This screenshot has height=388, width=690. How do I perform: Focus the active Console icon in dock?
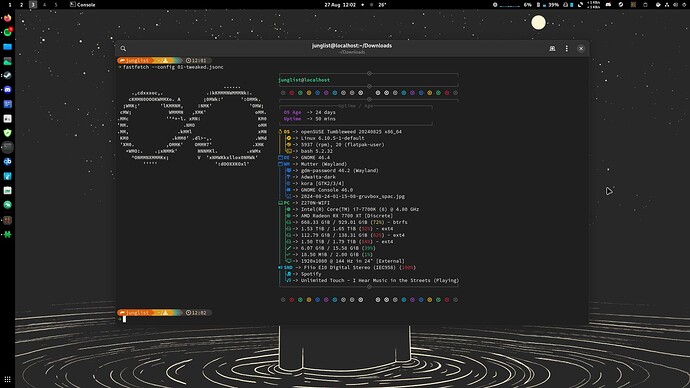click(7, 147)
